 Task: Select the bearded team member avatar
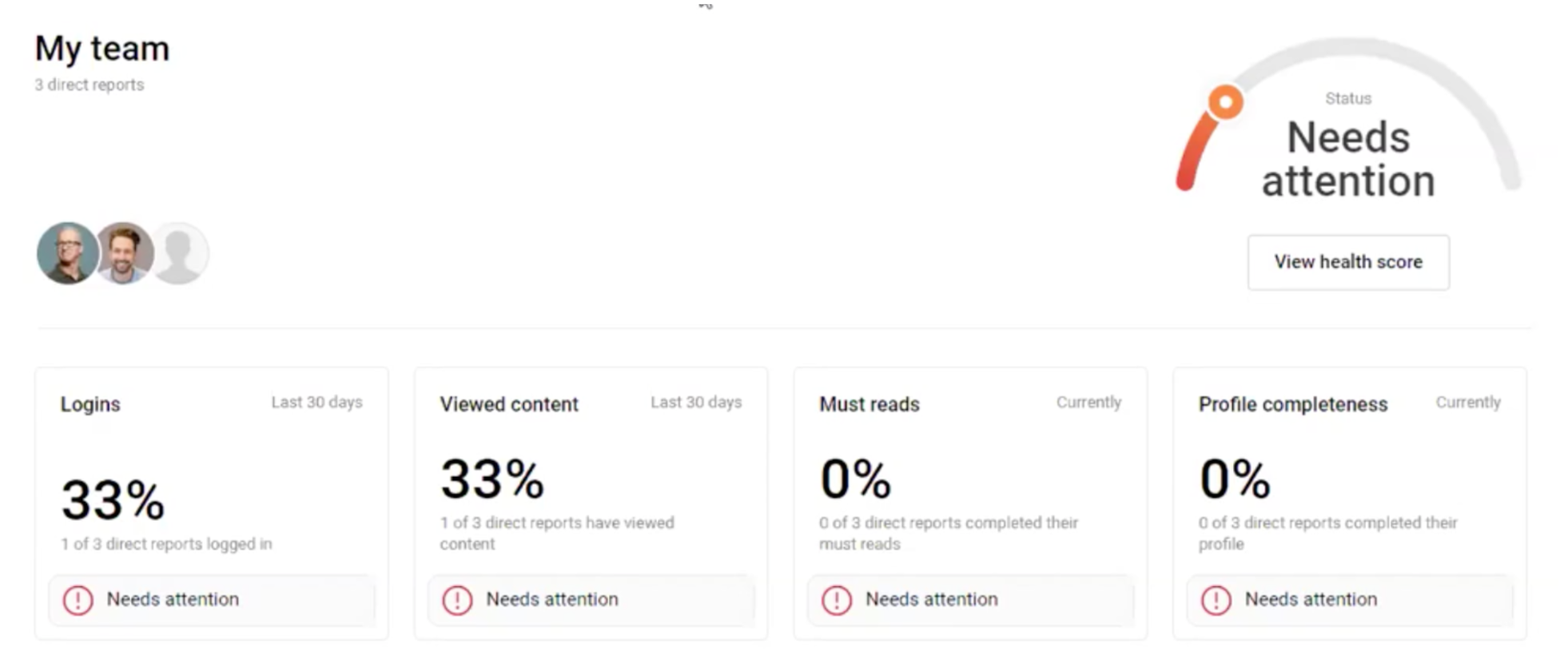pyautogui.click(x=125, y=252)
